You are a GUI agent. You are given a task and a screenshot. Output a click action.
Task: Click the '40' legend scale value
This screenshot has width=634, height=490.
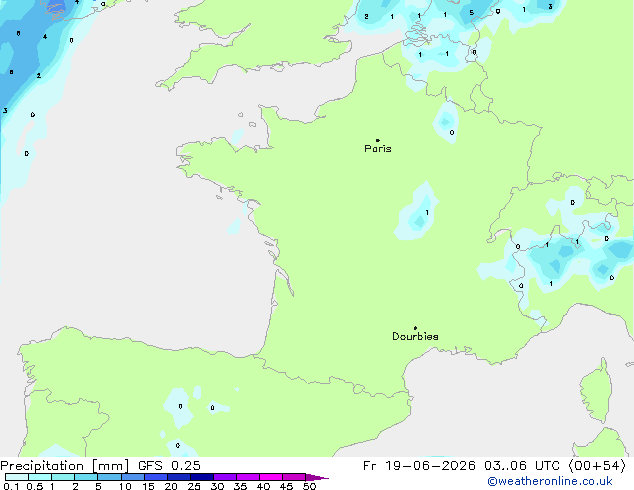[x=263, y=486]
